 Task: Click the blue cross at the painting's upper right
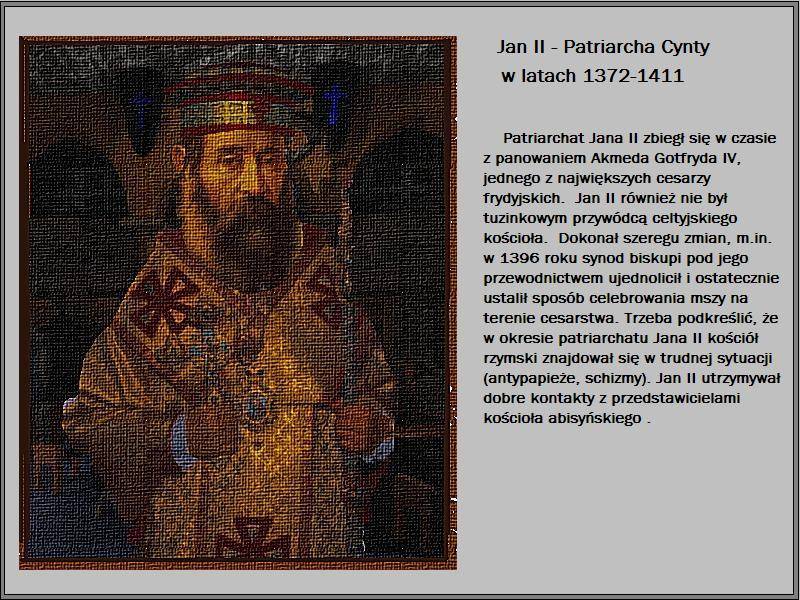click(x=336, y=101)
